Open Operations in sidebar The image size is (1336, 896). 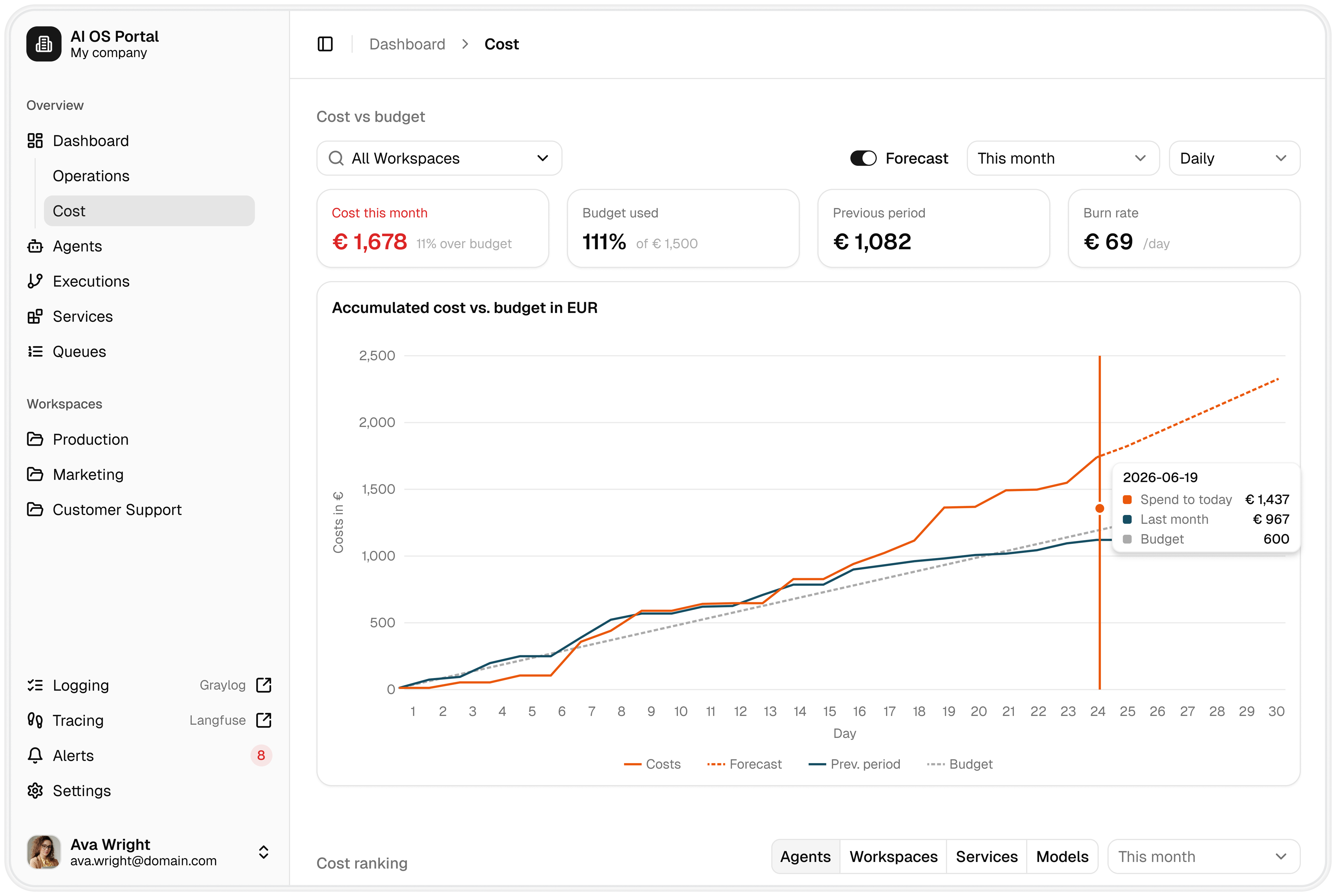click(91, 176)
